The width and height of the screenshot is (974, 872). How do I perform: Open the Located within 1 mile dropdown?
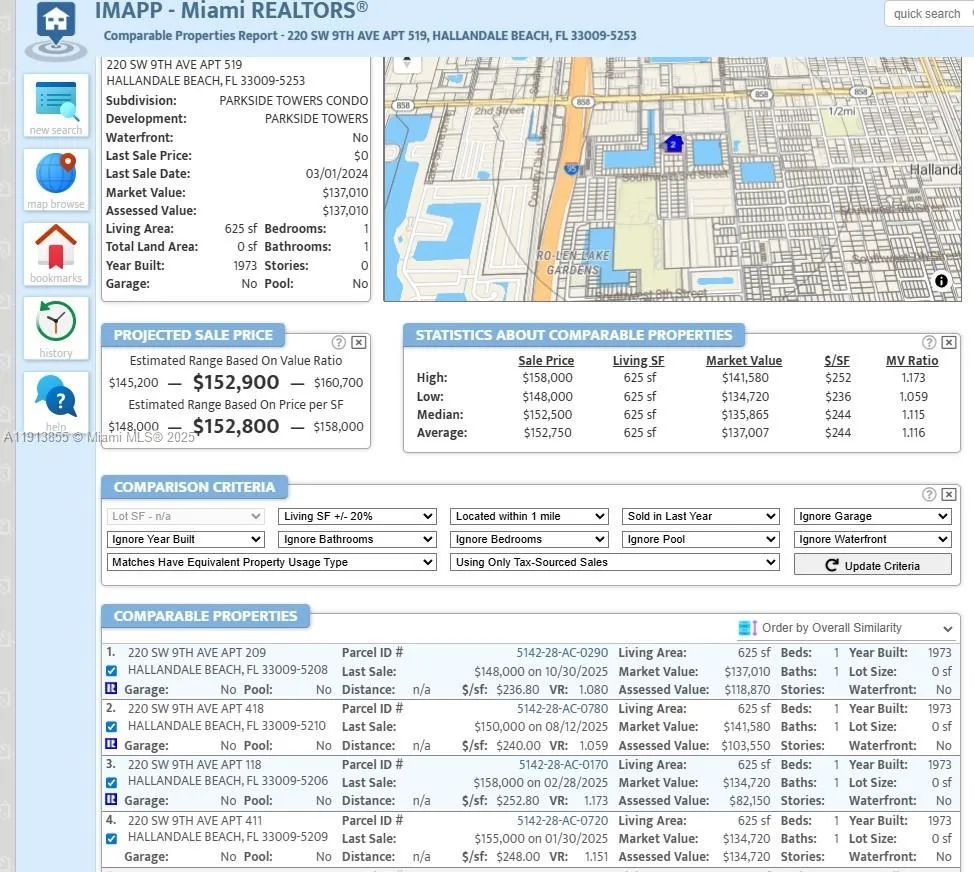click(529, 516)
